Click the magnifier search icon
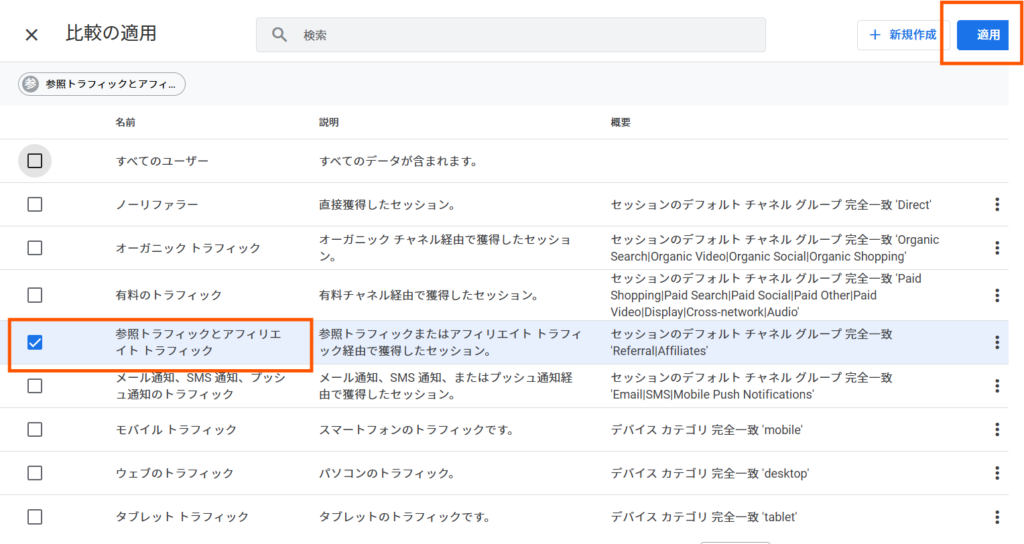The height and width of the screenshot is (544, 1024). [279, 35]
